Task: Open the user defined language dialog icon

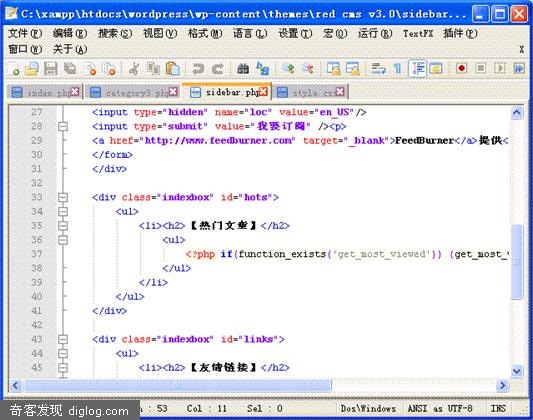Action: (x=436, y=69)
